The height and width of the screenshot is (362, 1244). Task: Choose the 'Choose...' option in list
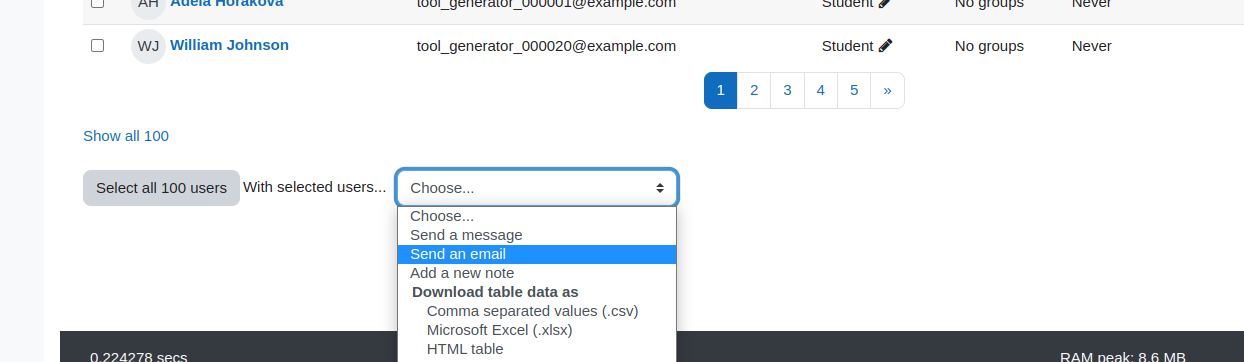(537, 216)
